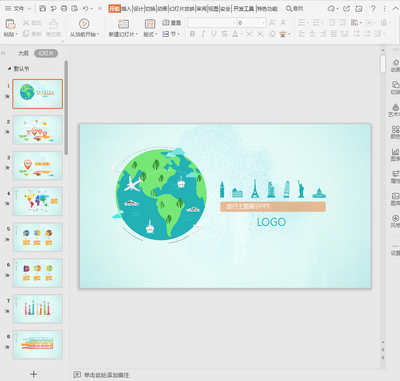Click the Clear Formatting eraser icon
Image resolution: width=400 pixels, height=381 pixels.
272,34
